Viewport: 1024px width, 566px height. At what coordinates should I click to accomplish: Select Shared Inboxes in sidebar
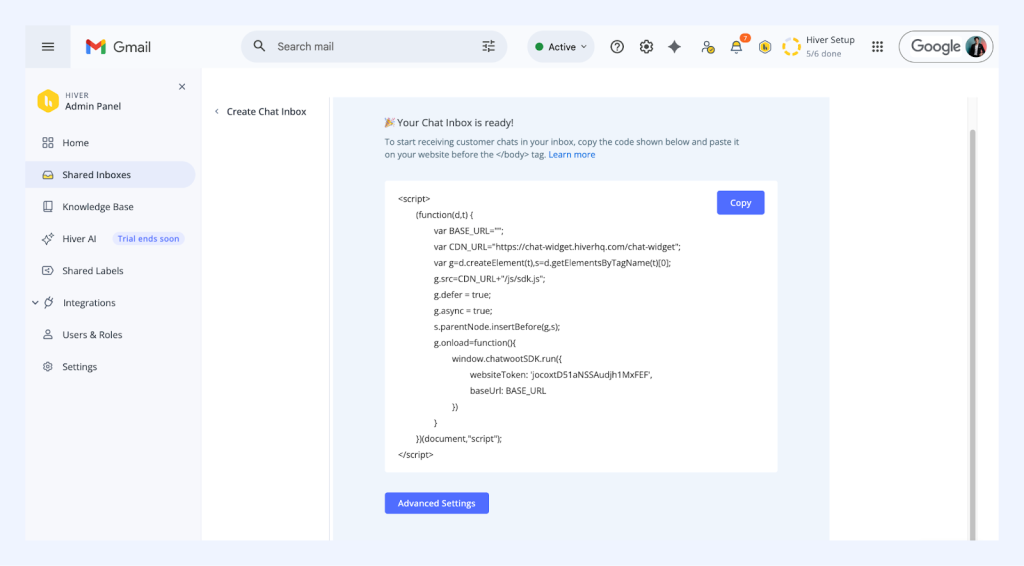96,175
